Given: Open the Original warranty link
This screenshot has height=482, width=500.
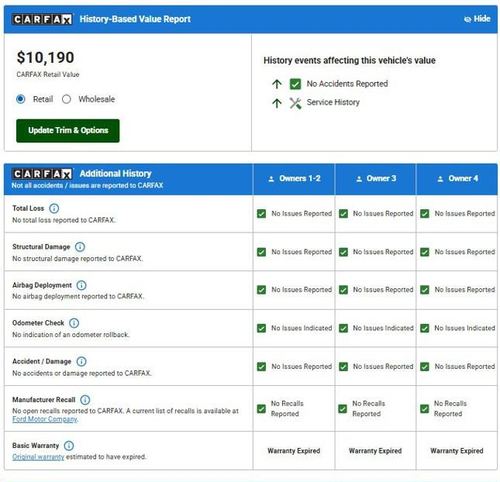Looking at the screenshot, I should pos(38,457).
